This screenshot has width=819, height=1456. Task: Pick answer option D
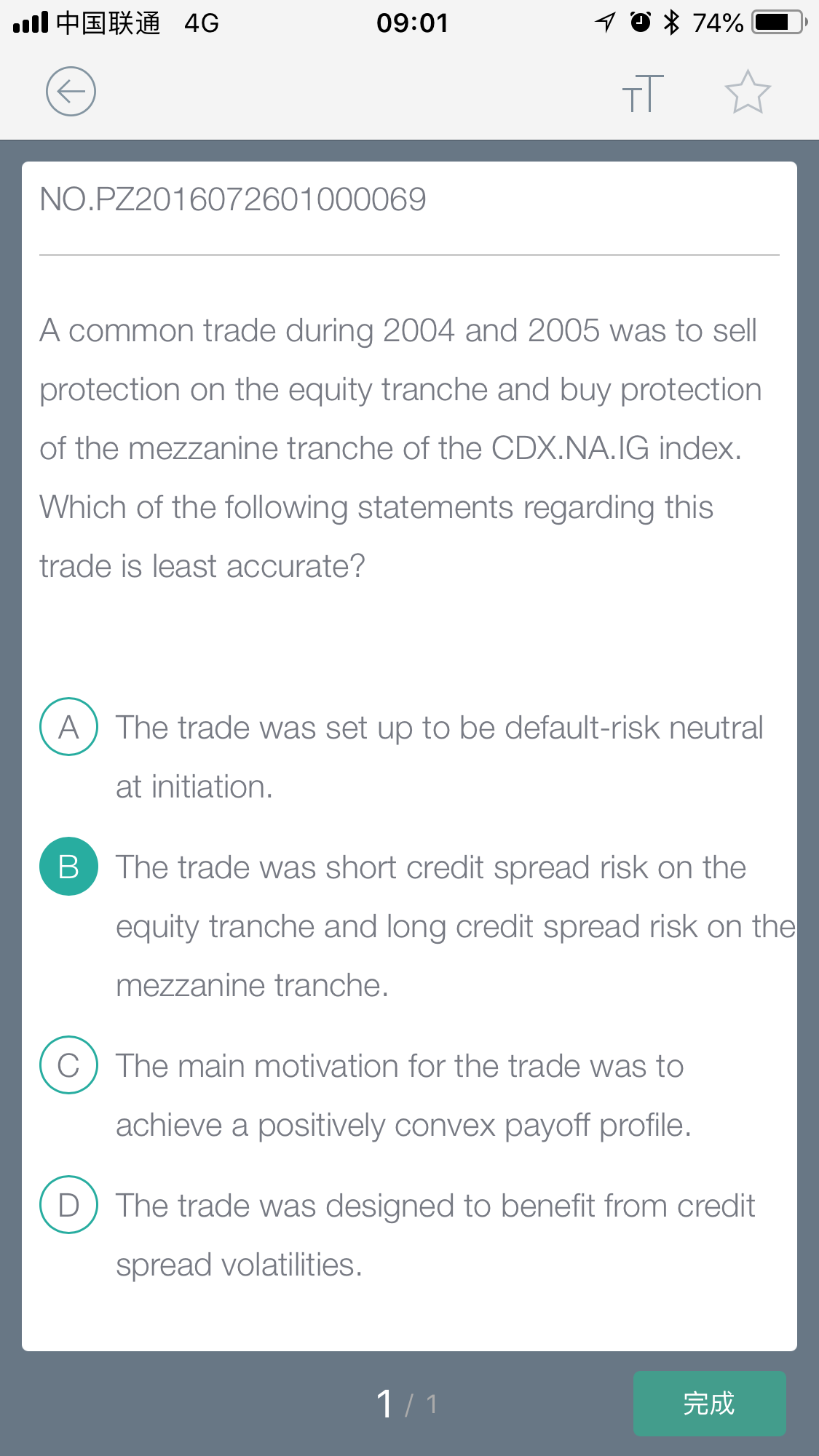(68, 1204)
